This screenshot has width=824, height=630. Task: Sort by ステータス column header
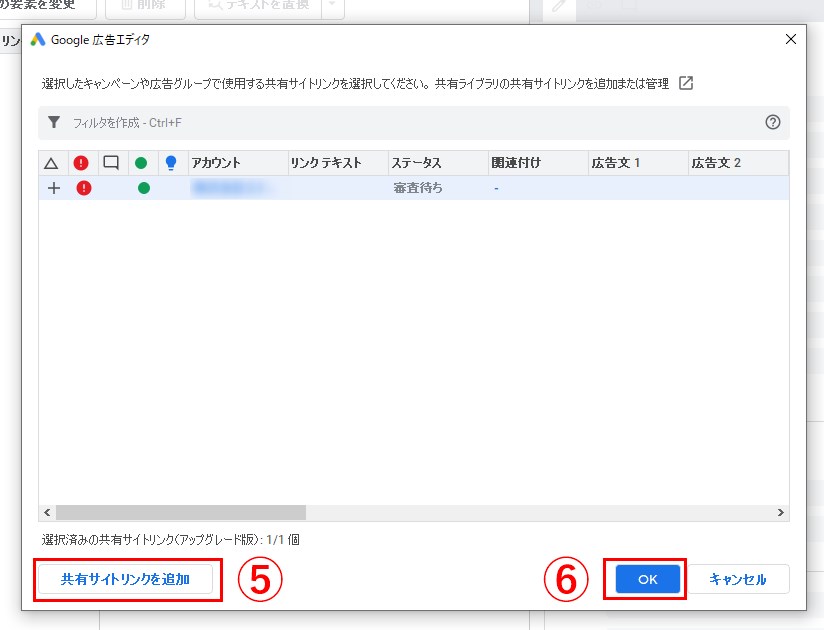coord(436,163)
